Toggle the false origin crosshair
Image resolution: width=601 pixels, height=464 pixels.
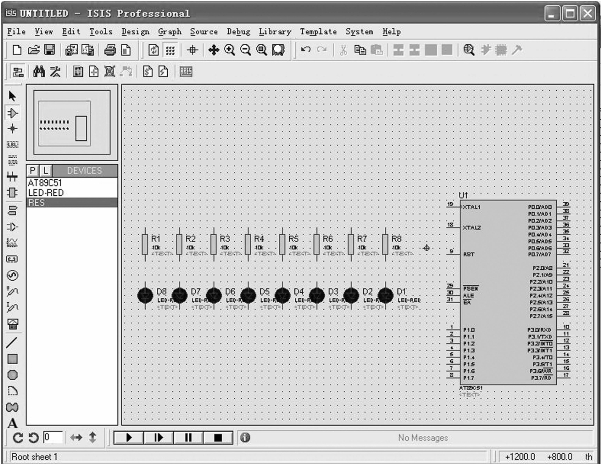coord(192,50)
